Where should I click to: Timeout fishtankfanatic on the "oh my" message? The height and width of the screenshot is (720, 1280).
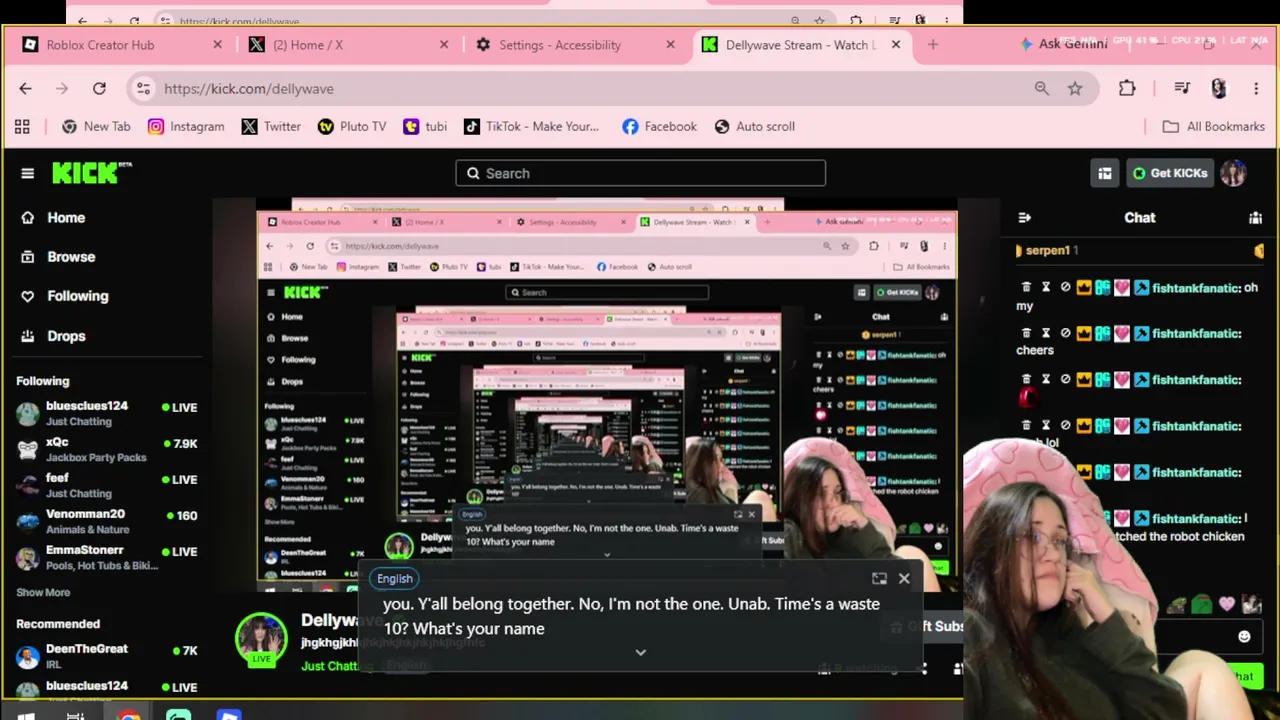[1046, 287]
